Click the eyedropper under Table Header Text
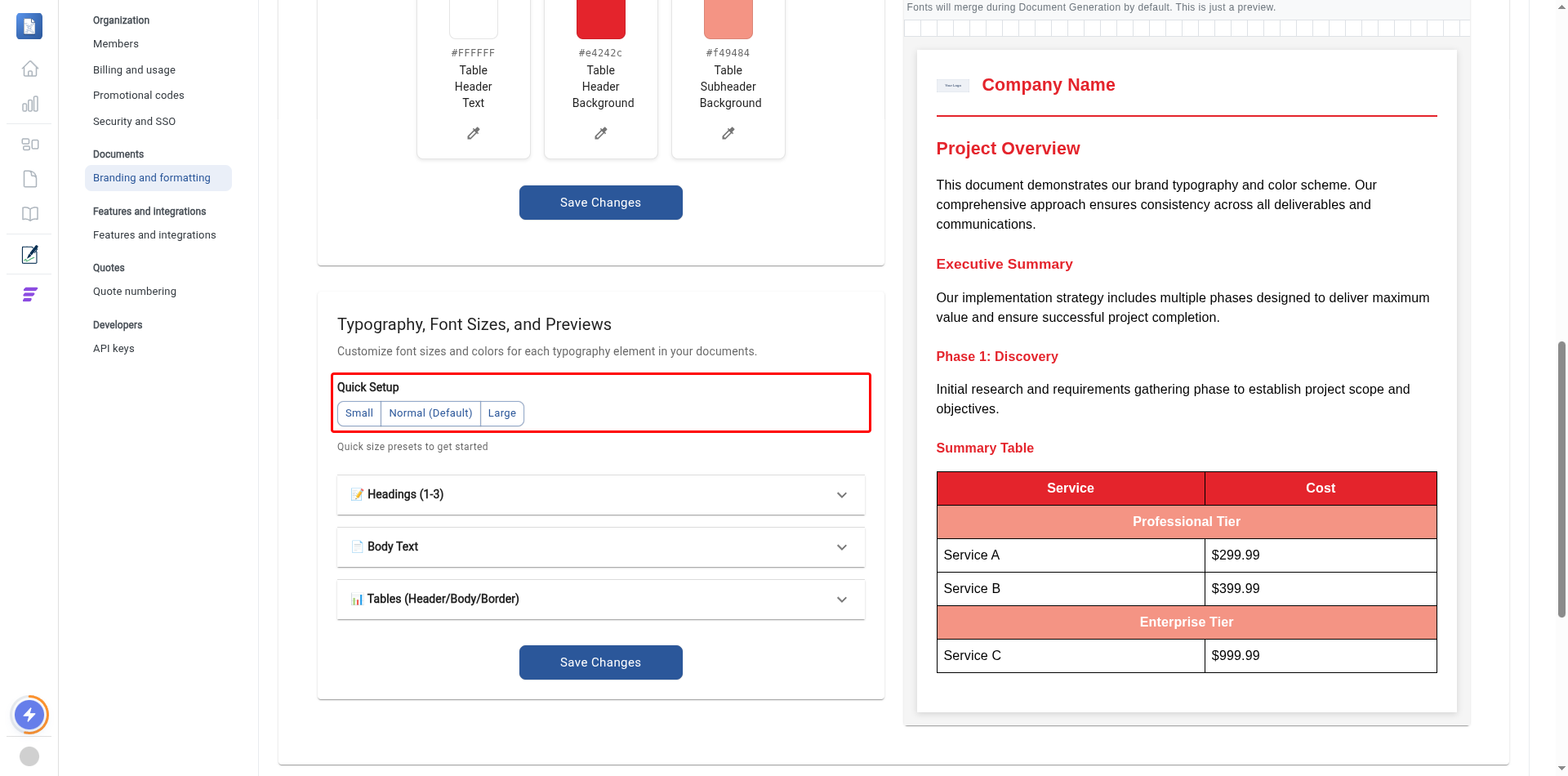Viewport: 1568px width, 776px height. tap(474, 133)
